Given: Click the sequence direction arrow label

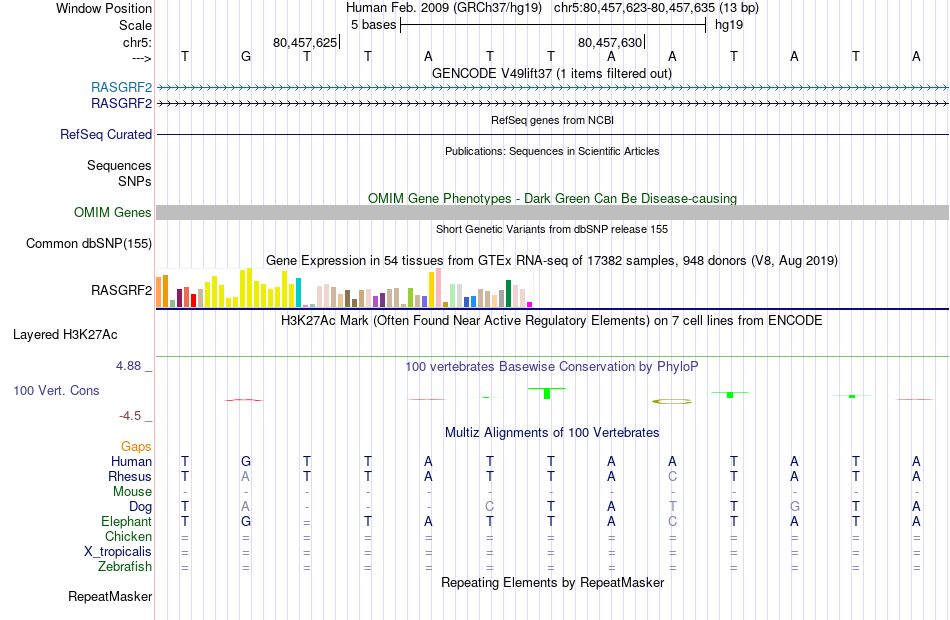Looking at the screenshot, I should point(141,58).
